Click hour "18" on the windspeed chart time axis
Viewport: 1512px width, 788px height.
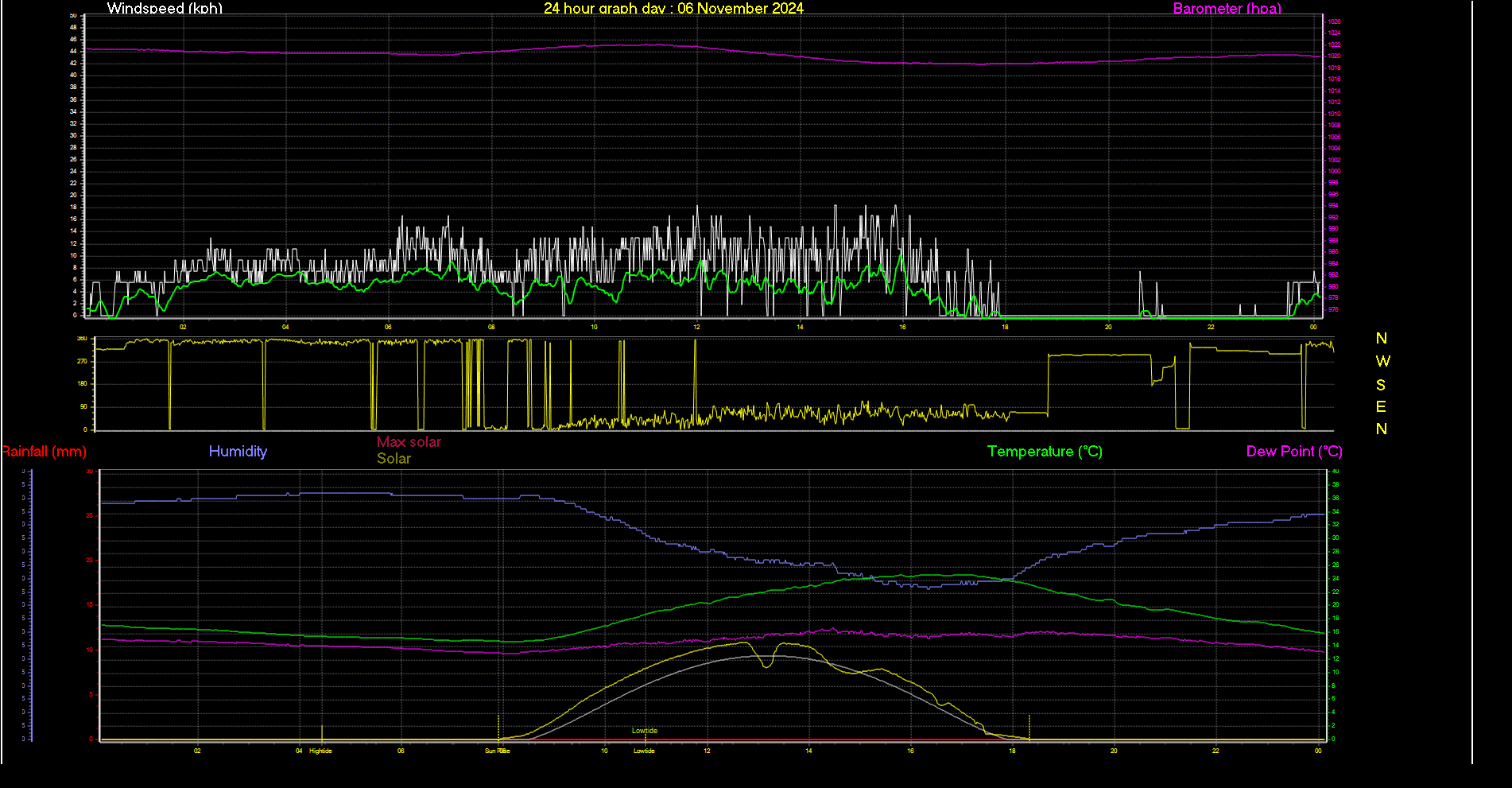click(1006, 327)
